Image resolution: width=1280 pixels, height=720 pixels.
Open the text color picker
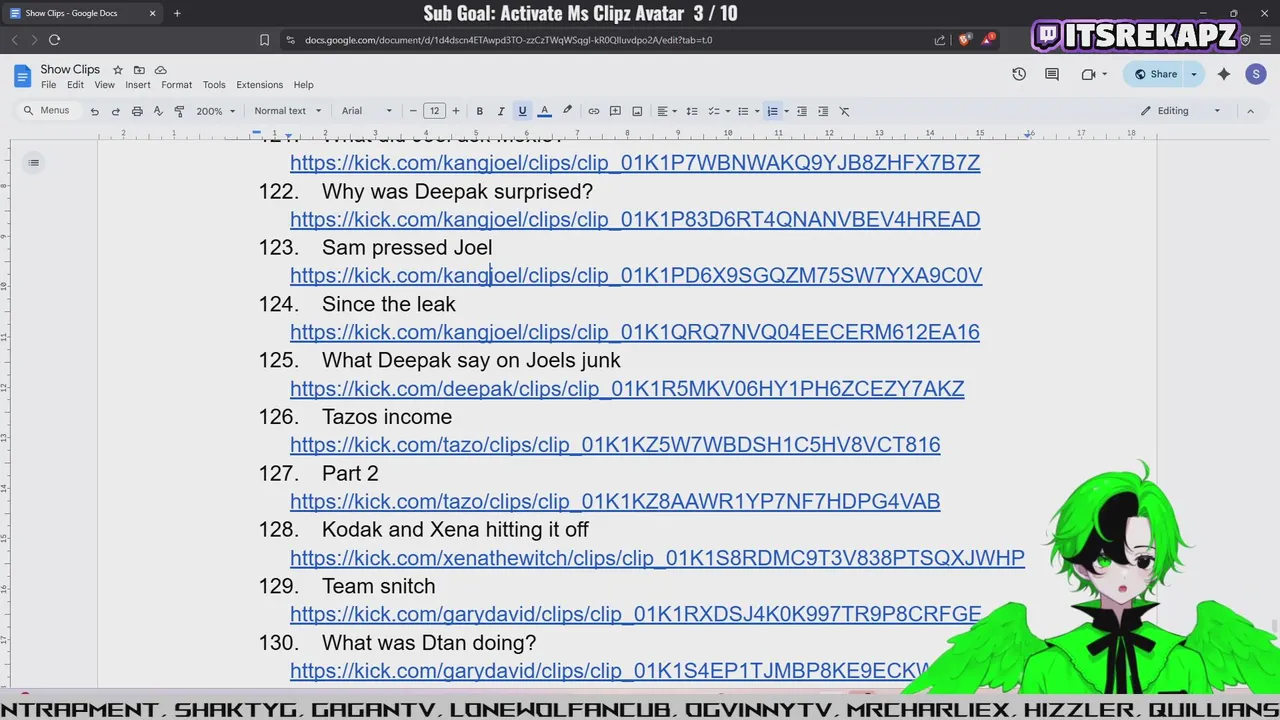point(544,111)
